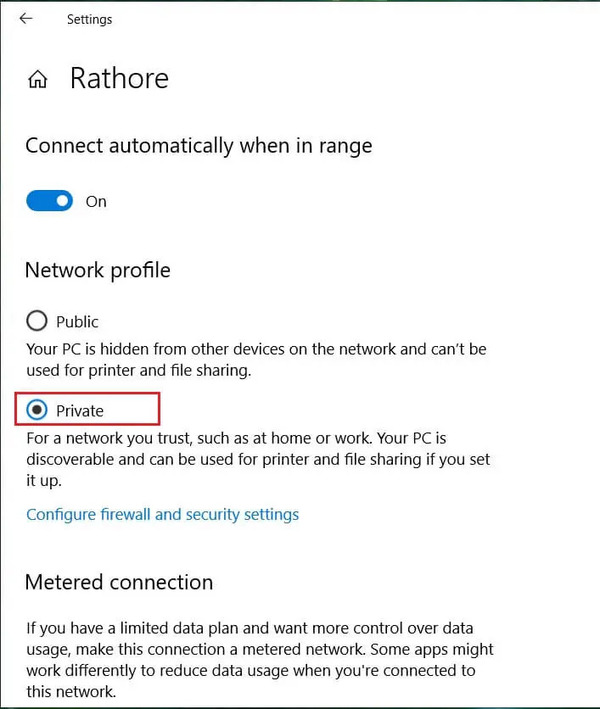Select the Private radio button circle
This screenshot has width=600, height=709.
[x=37, y=410]
